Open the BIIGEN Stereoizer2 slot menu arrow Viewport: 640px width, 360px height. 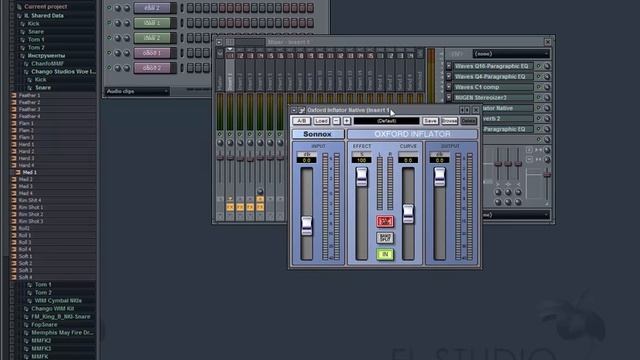pyautogui.click(x=449, y=98)
